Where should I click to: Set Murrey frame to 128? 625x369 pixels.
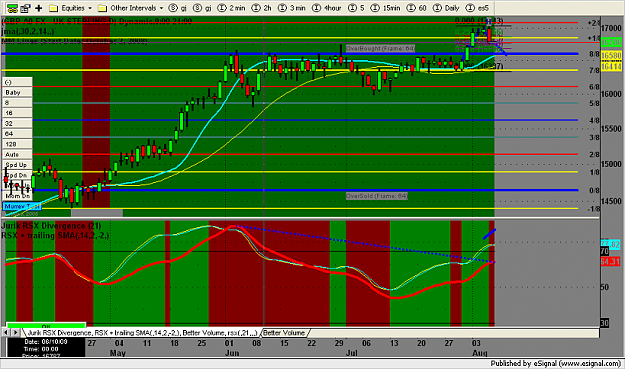point(17,144)
